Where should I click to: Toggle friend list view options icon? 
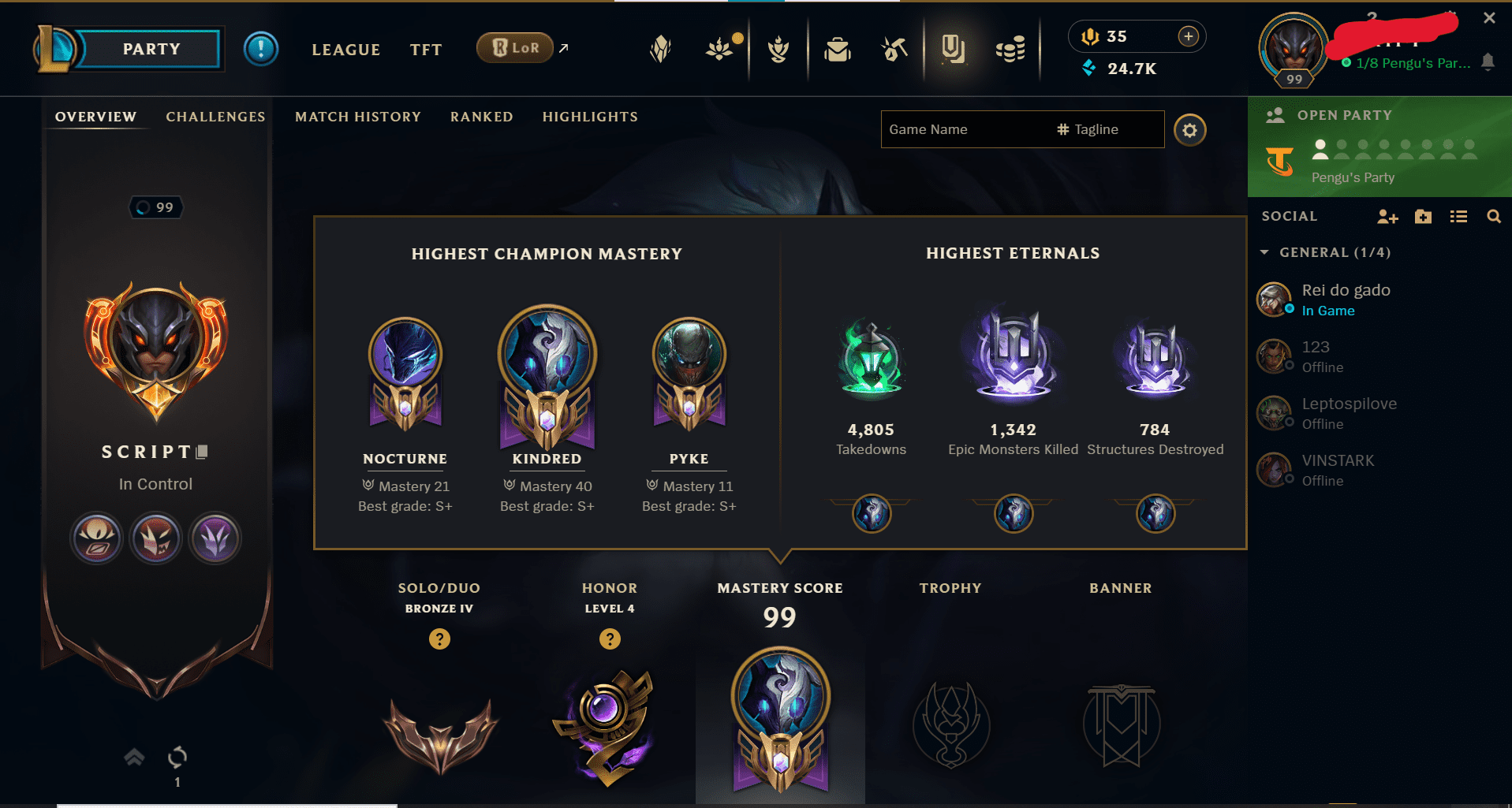pyautogui.click(x=1458, y=217)
